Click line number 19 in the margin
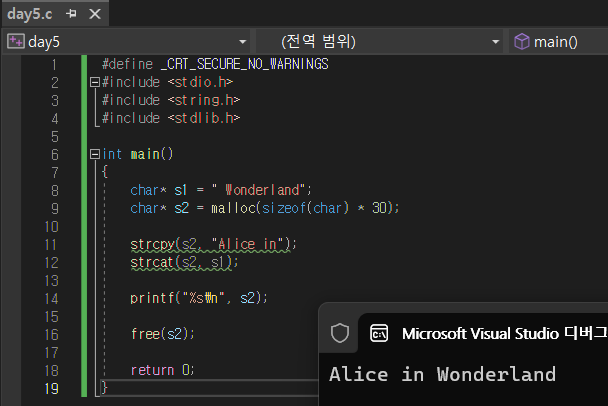The image size is (608, 406). pyautogui.click(x=52, y=388)
